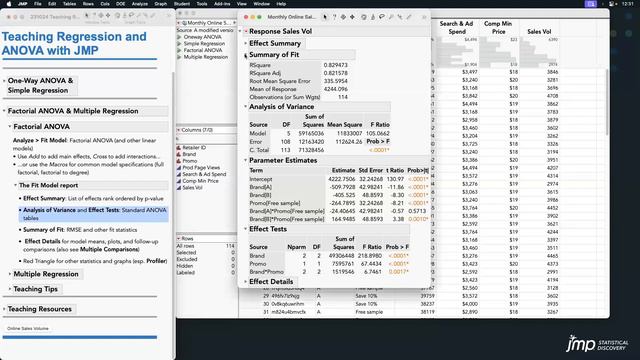Image resolution: width=640 pixels, height=360 pixels.
Task: Open the Window menu
Action: point(262,4)
